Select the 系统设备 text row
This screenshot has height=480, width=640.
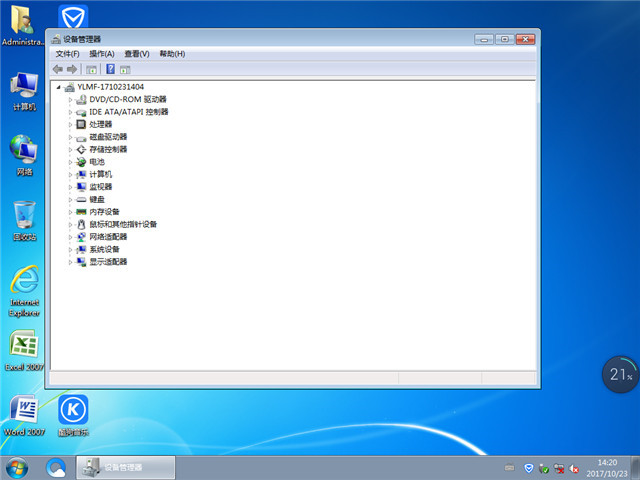pos(104,249)
